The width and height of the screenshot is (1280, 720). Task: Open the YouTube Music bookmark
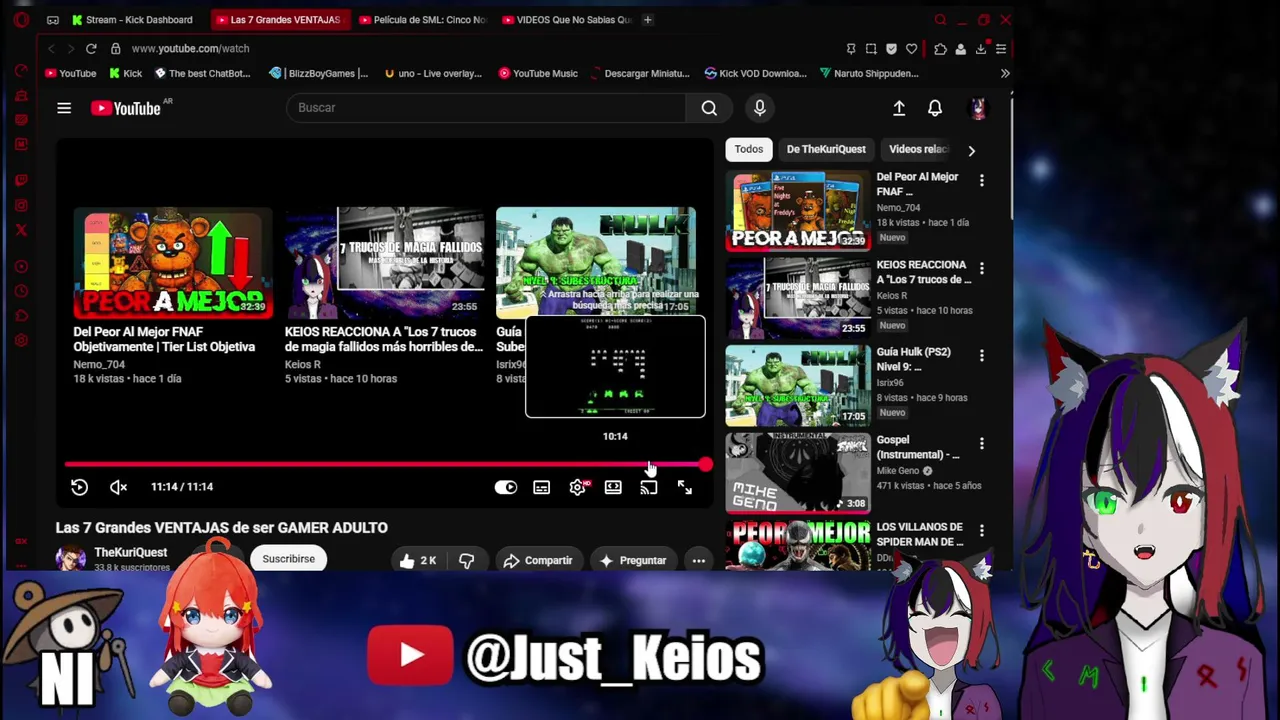[538, 73]
